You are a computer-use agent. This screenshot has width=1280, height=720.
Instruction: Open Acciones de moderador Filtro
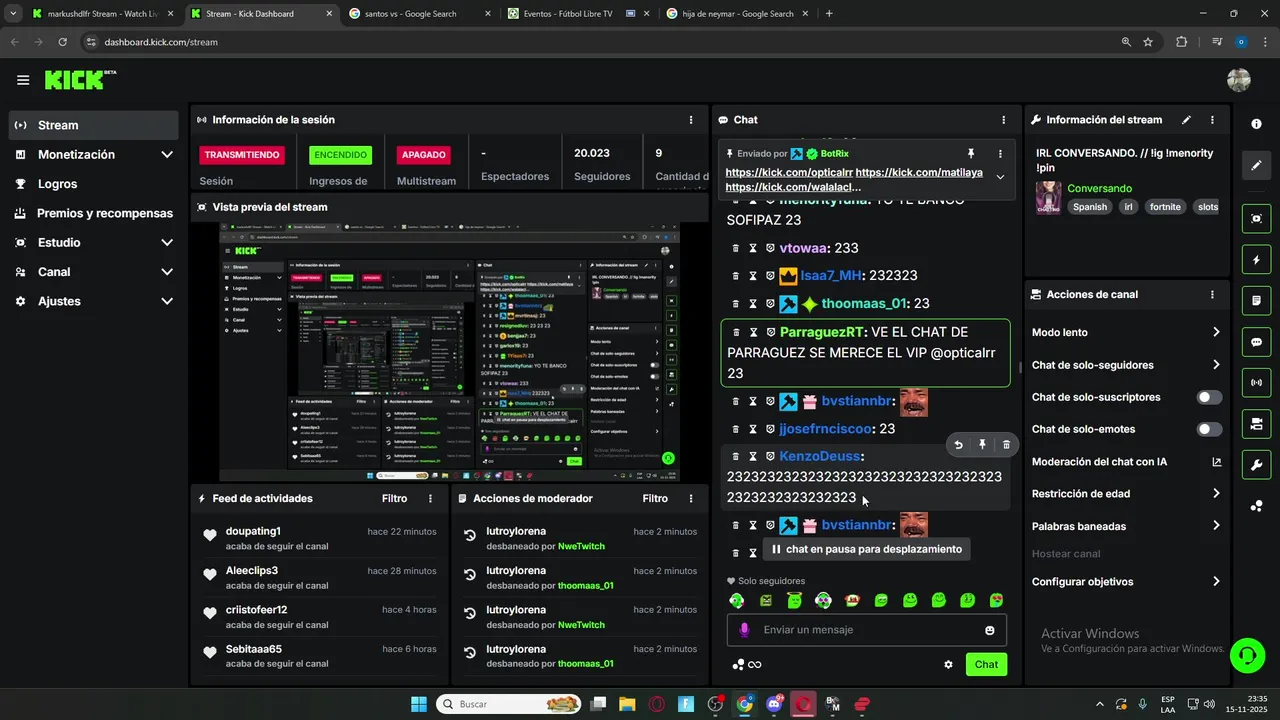coord(655,498)
